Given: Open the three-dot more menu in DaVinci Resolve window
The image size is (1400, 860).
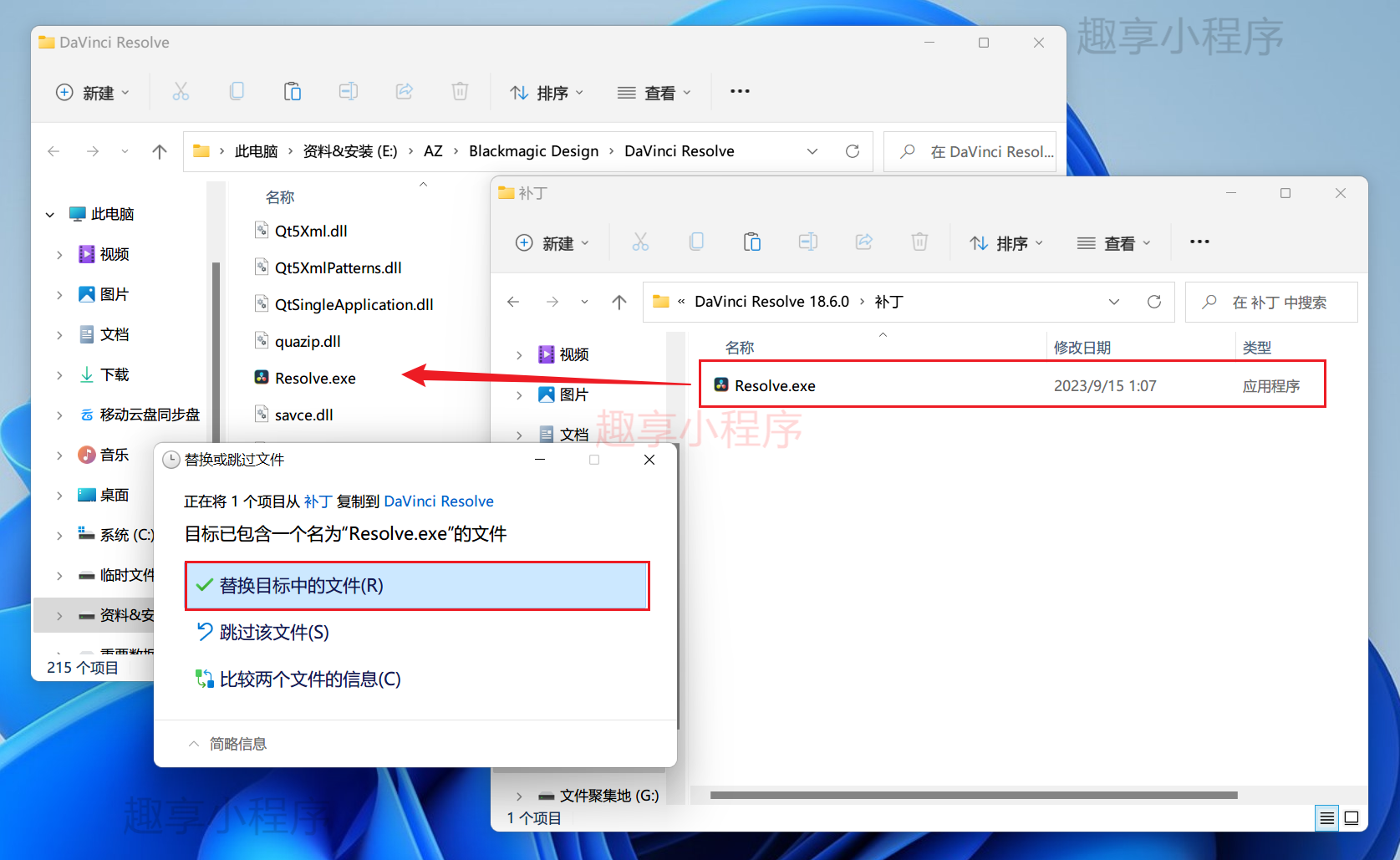Looking at the screenshot, I should pos(740,91).
